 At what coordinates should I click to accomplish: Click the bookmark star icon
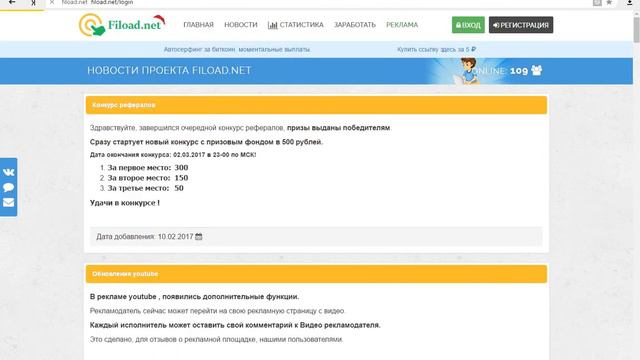point(609,2)
